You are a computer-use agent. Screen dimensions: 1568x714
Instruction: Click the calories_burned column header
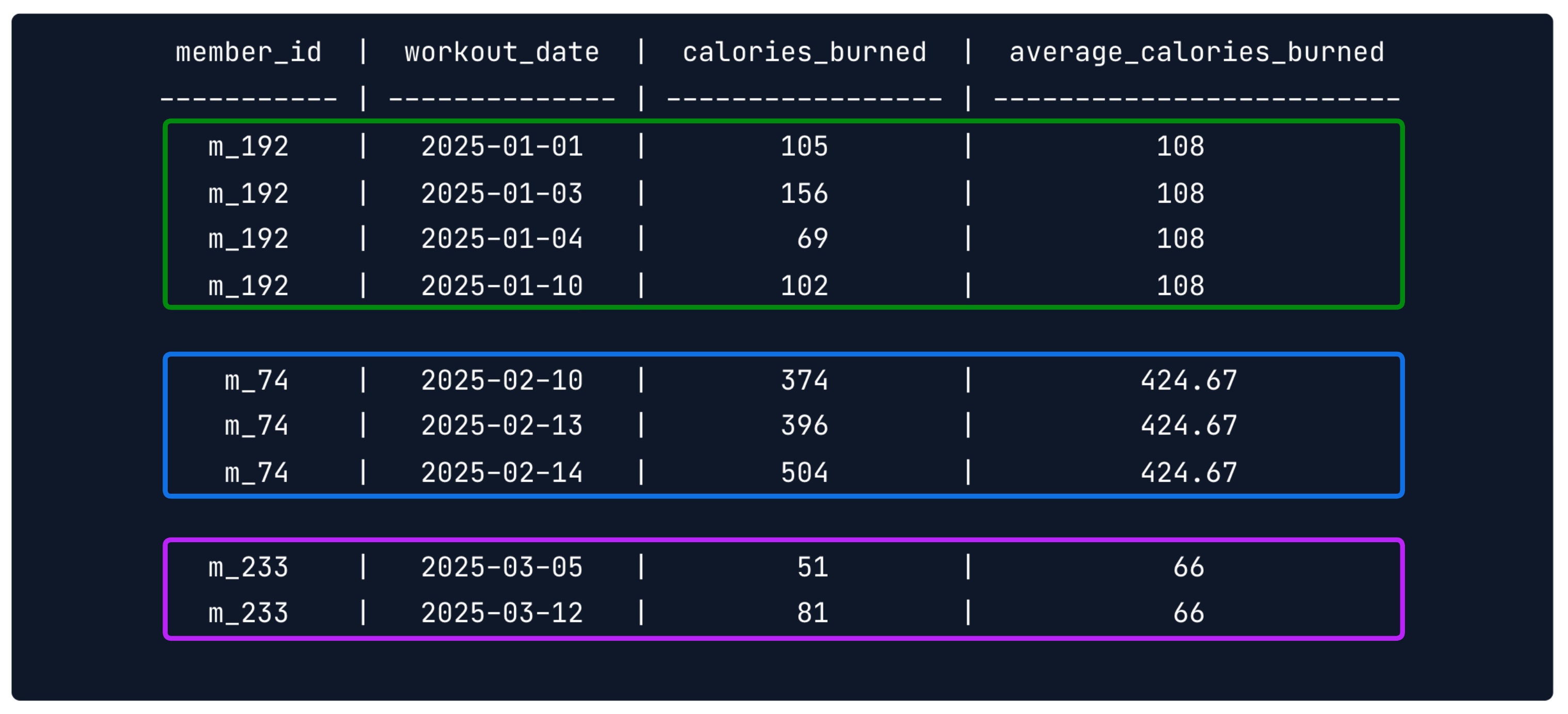(804, 52)
